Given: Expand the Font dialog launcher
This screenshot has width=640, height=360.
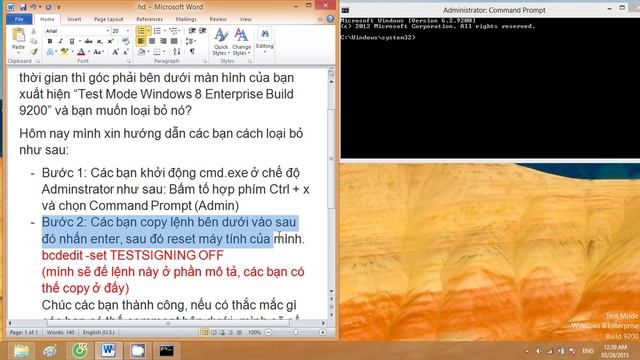Looking at the screenshot, I should 129,61.
